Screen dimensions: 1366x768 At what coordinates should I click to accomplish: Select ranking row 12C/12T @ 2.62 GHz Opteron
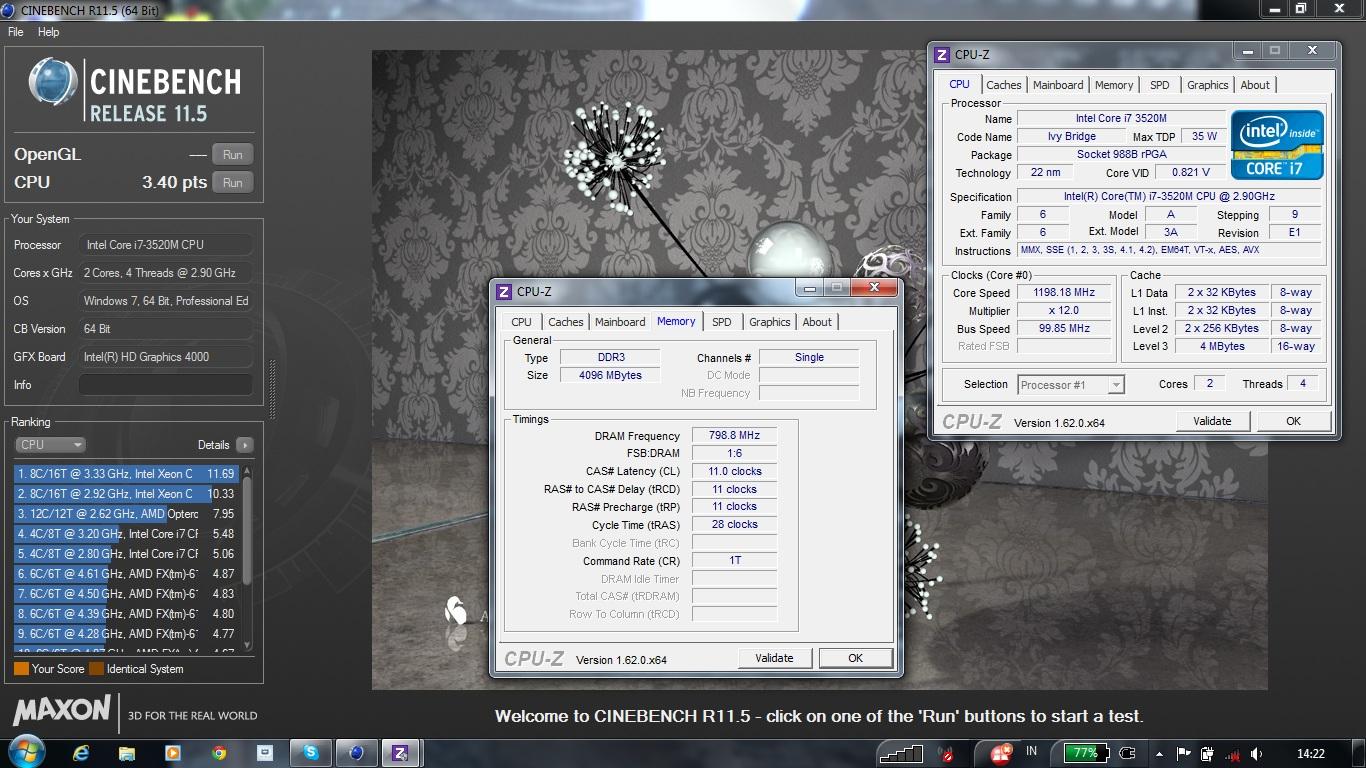[126, 514]
